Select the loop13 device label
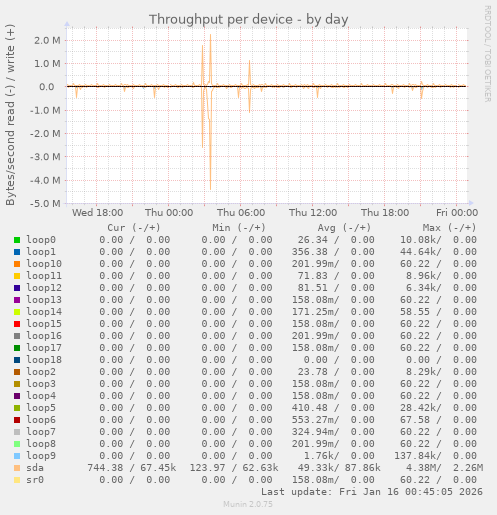 coord(44,300)
